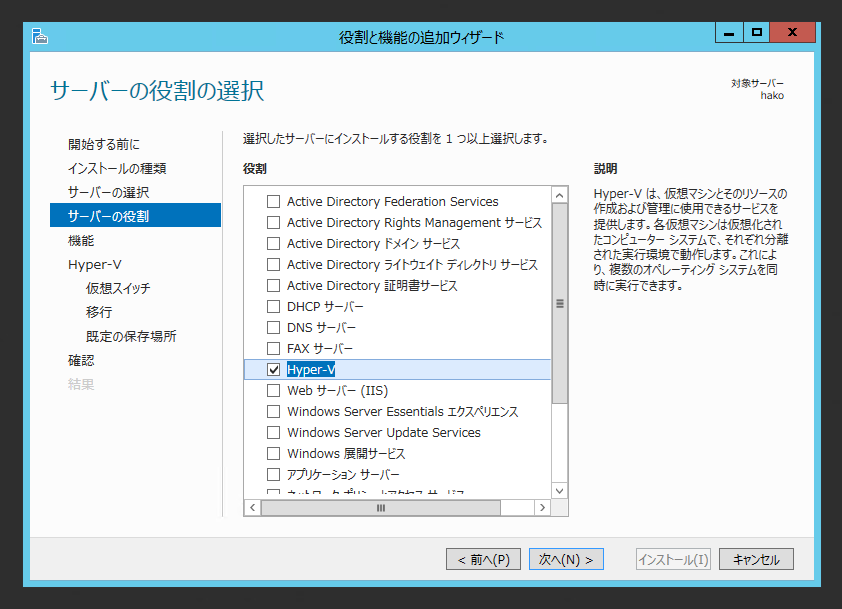Viewport: 842px width, 609px height.
Task: Select DHCP サーバー role label
Action: coord(325,306)
